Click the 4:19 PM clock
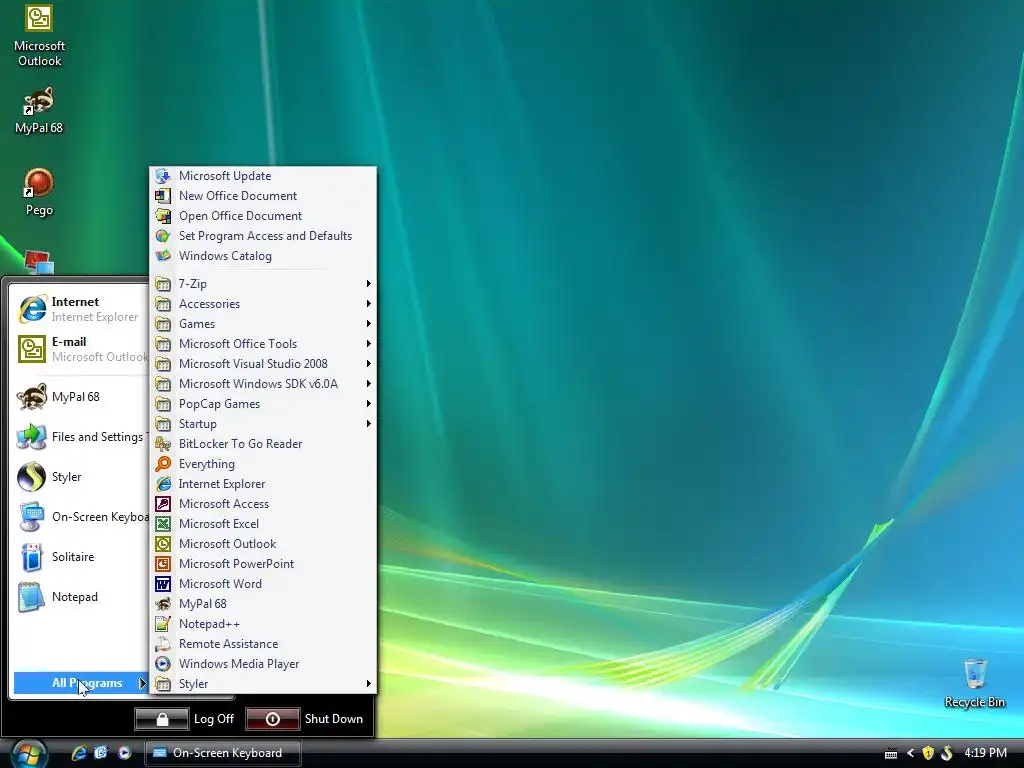 click(x=985, y=753)
